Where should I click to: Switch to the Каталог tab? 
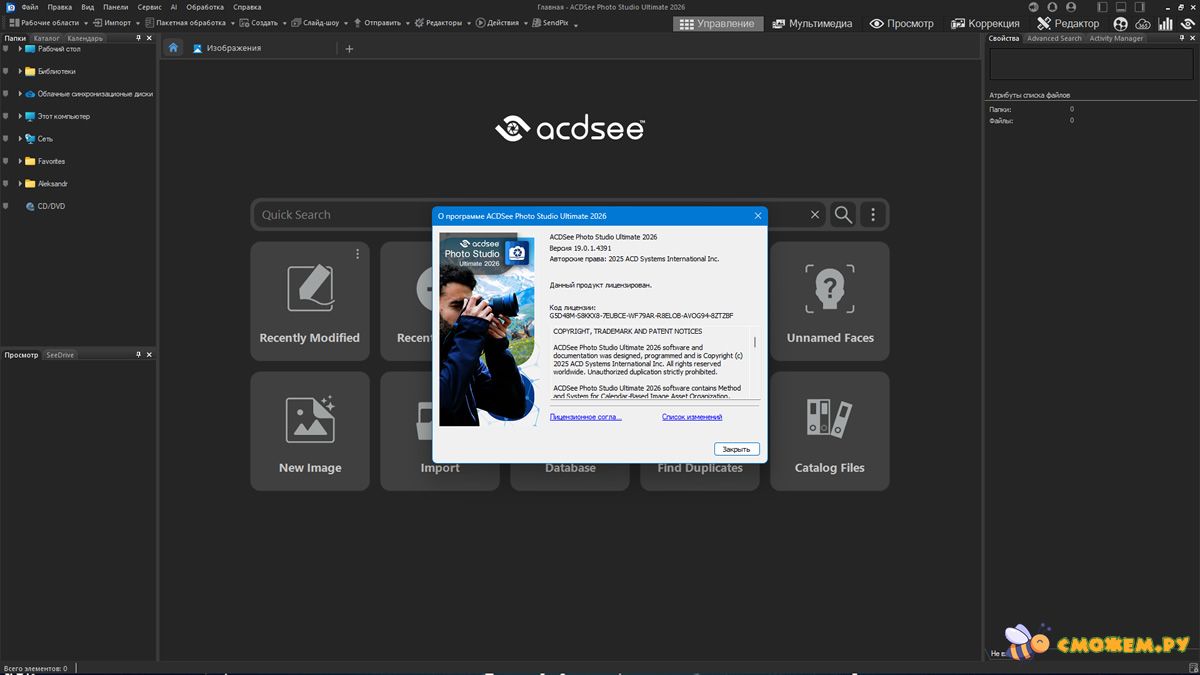coord(46,38)
